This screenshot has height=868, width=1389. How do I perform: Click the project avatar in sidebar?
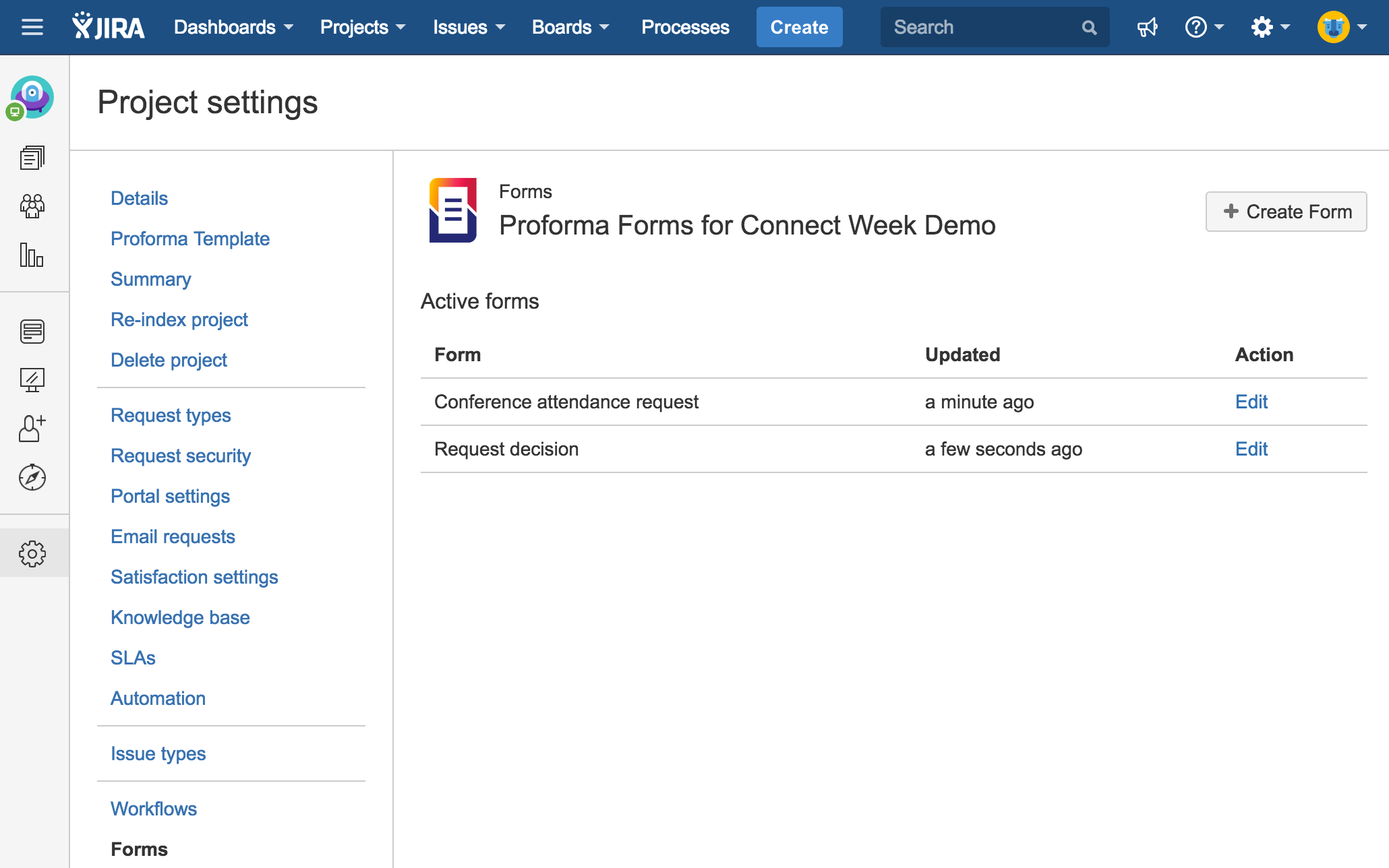[32, 97]
